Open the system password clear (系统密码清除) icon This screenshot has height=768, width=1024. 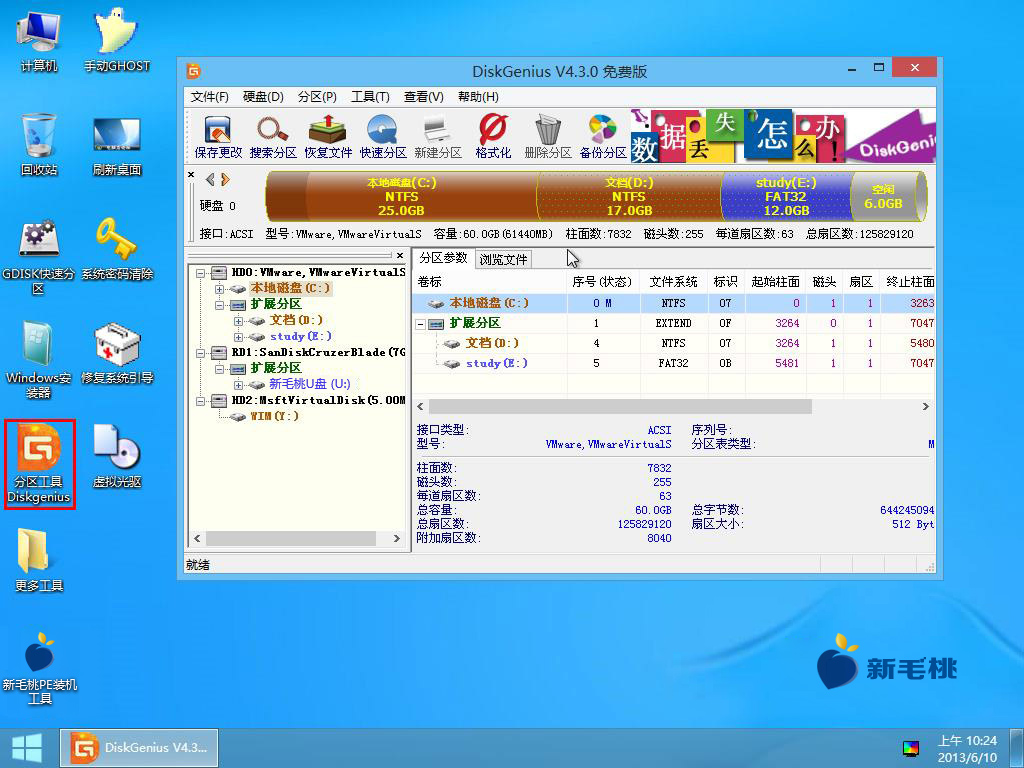coord(117,249)
